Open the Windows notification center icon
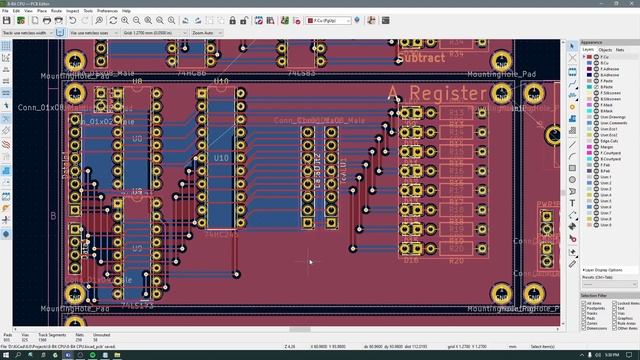The image size is (640, 360). tap(629, 355)
